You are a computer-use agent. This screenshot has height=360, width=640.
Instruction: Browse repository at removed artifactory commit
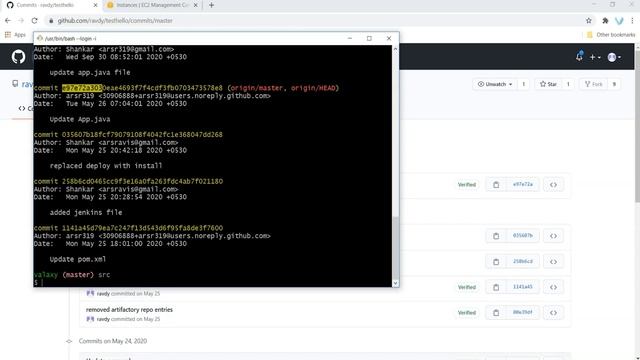(x=553, y=313)
